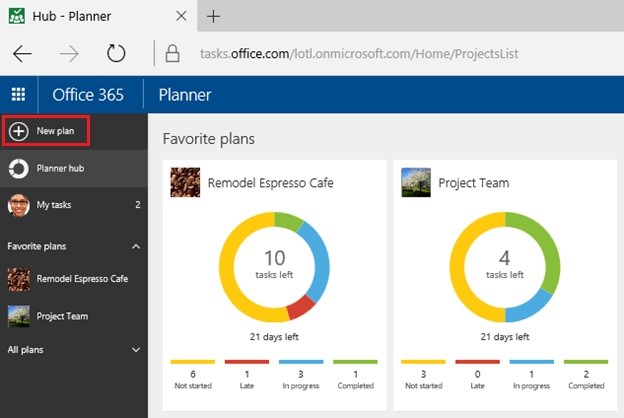Viewport: 624px width, 418px height.
Task: Click red Late segment of Espresso donut
Action: point(300,307)
